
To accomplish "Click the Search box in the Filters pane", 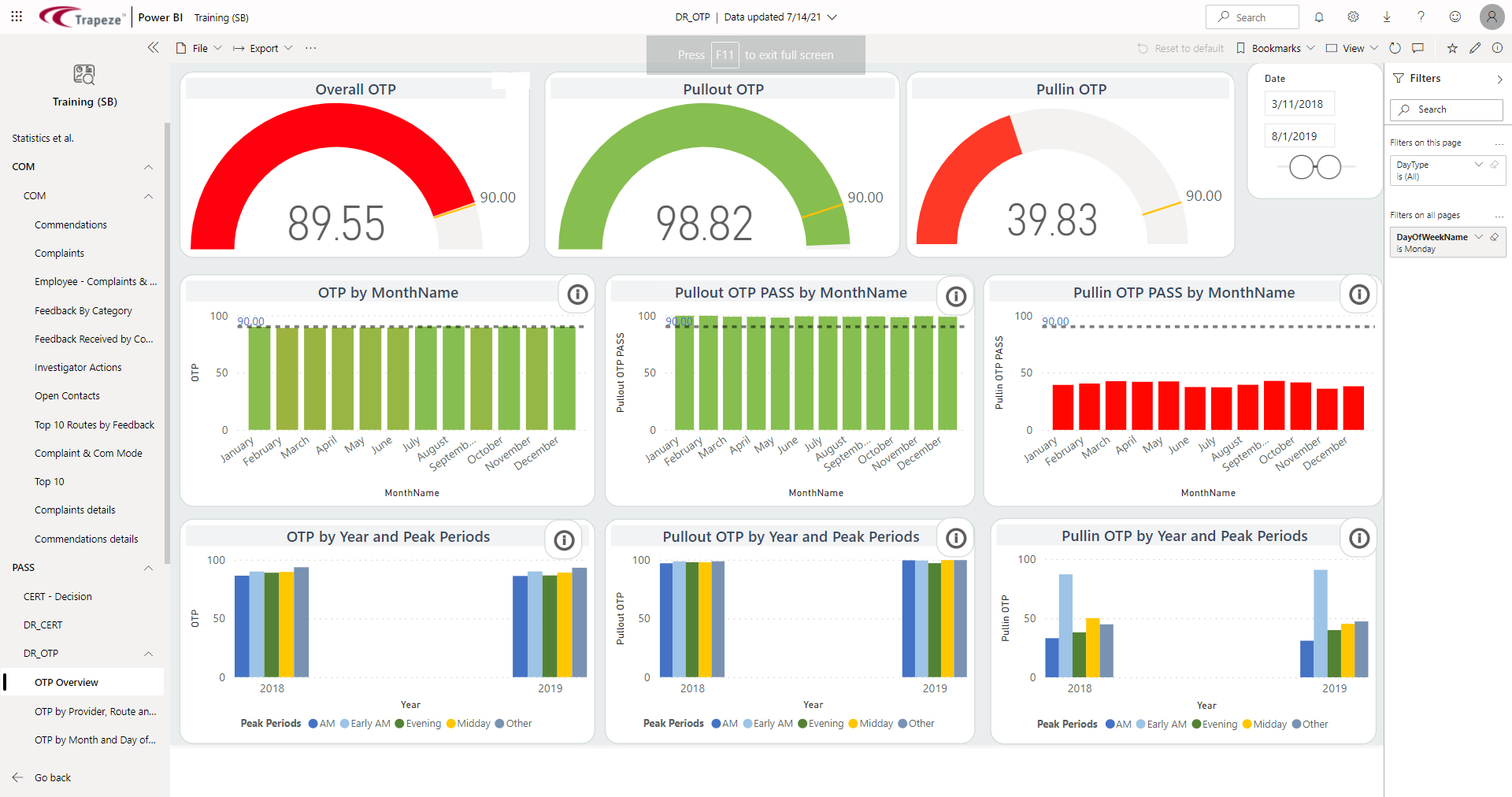I will click(x=1446, y=109).
